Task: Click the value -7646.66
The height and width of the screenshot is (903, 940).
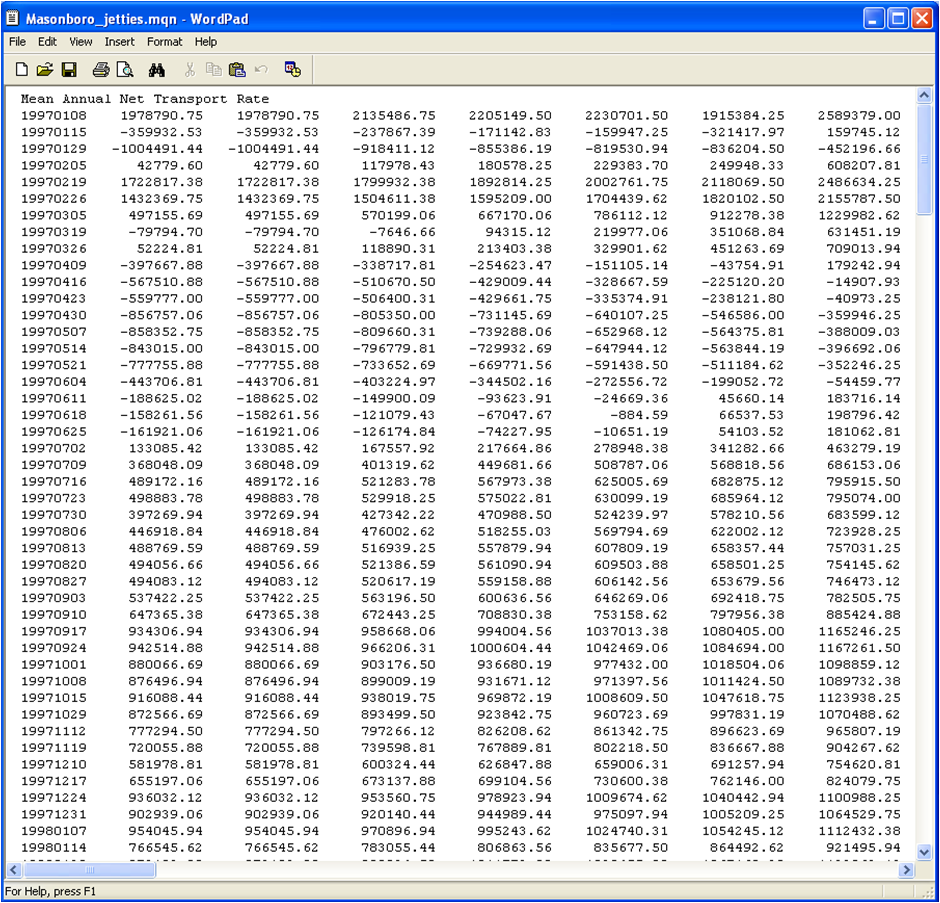Action: click(x=402, y=231)
